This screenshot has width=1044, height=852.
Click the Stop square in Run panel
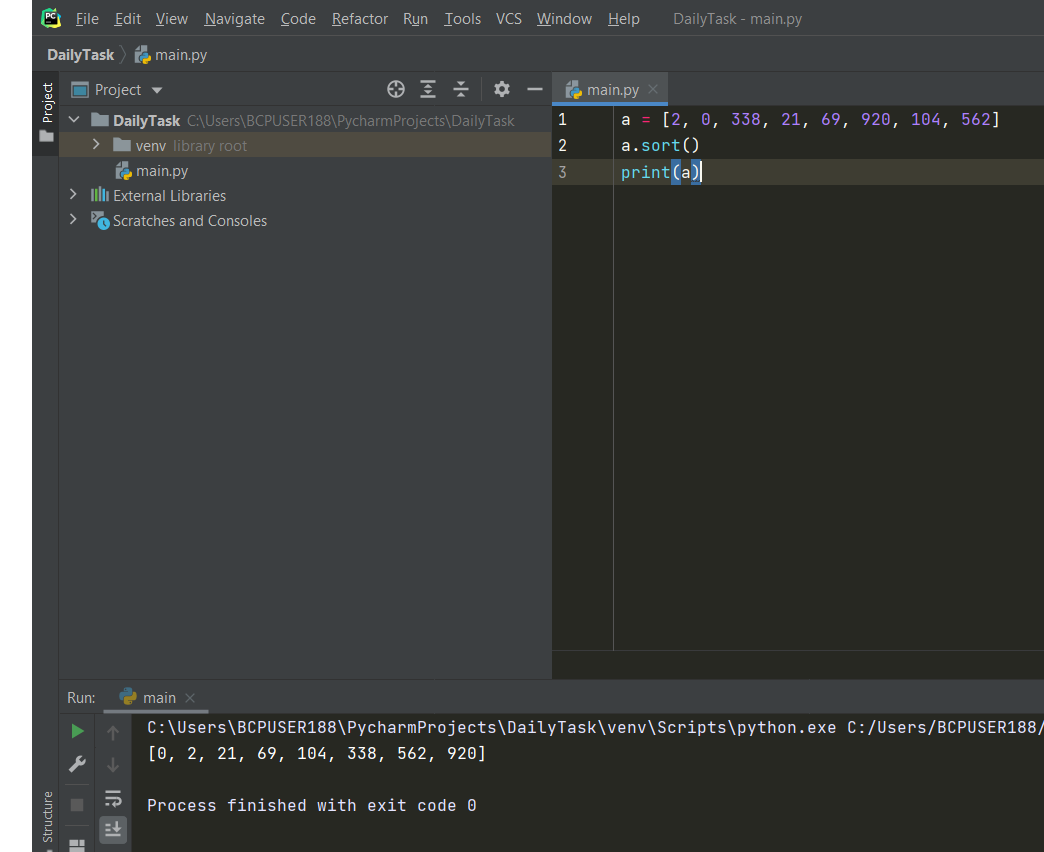point(78,804)
